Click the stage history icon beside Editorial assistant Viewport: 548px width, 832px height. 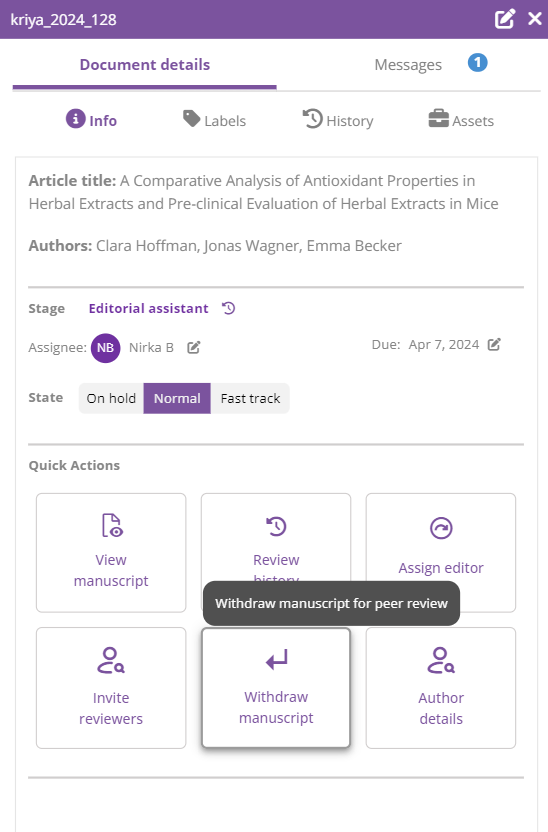(229, 308)
